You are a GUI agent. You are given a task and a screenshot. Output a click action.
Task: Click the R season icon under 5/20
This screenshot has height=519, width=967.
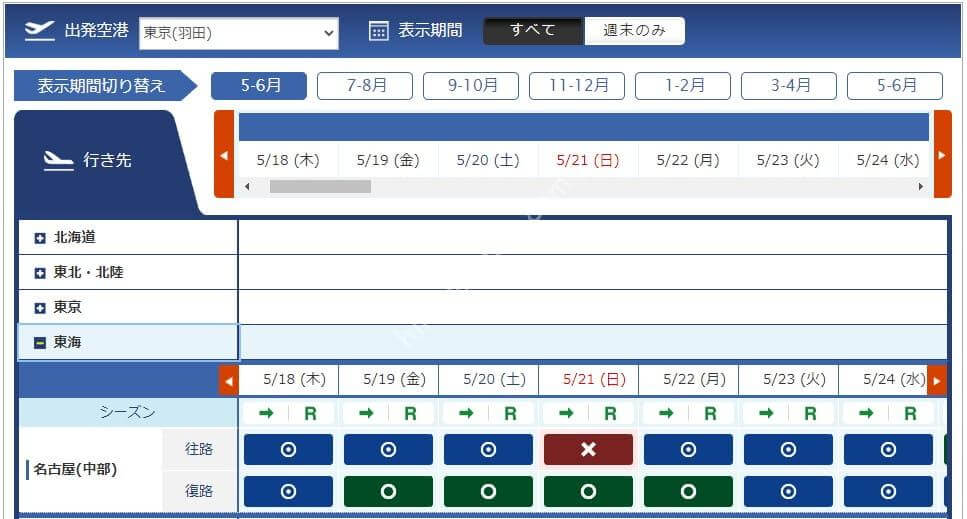(x=510, y=414)
